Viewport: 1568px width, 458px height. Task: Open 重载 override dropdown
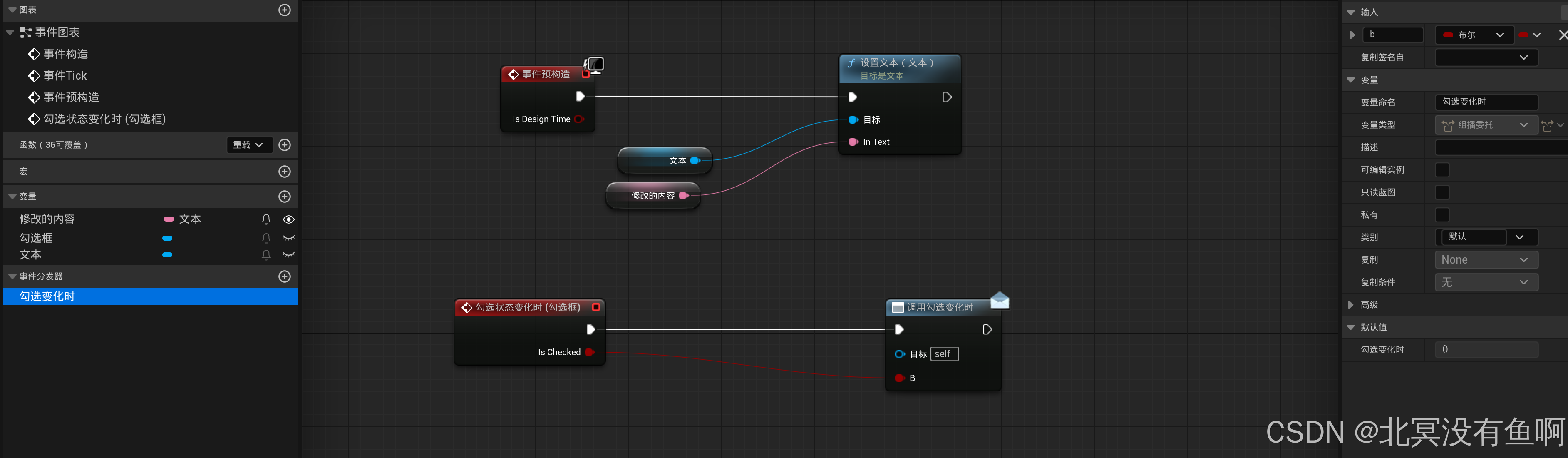(249, 145)
